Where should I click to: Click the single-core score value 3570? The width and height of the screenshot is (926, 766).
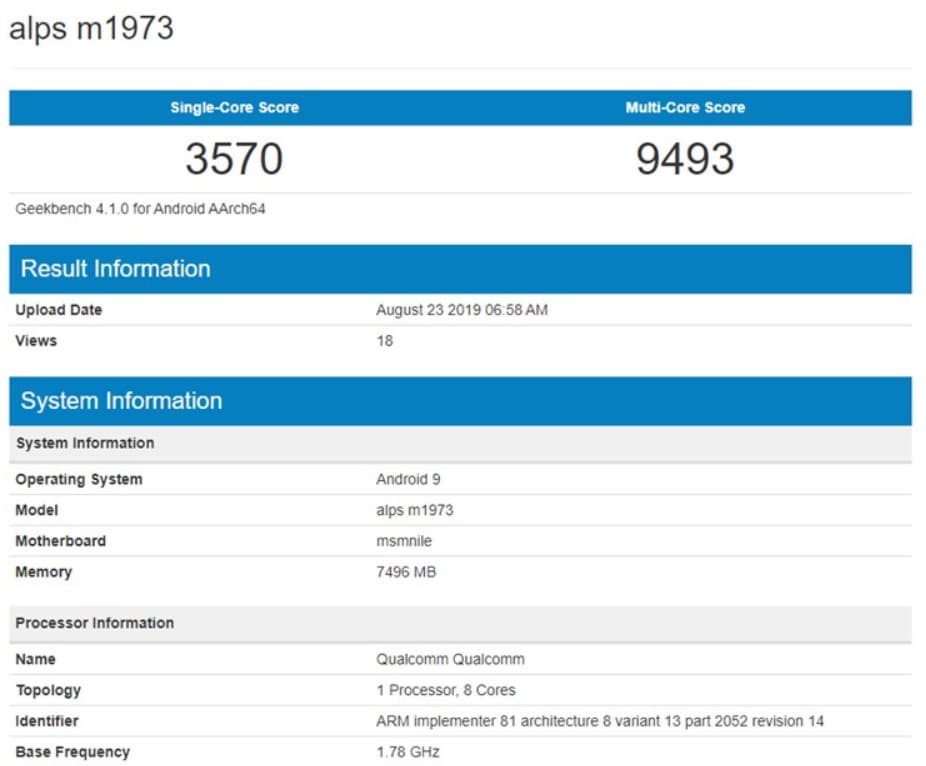click(x=234, y=159)
